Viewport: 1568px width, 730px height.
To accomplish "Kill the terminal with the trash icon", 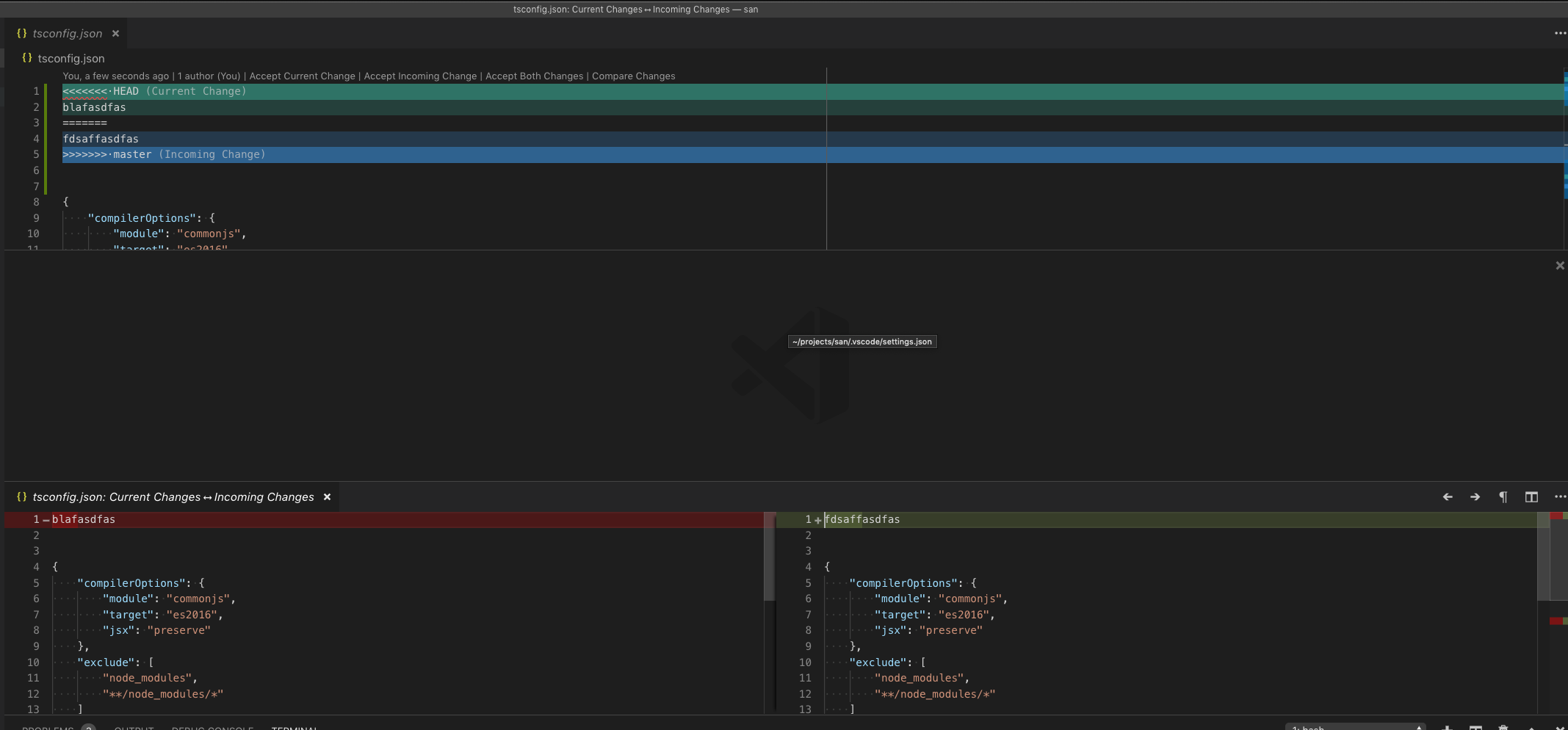I will tap(1504, 728).
